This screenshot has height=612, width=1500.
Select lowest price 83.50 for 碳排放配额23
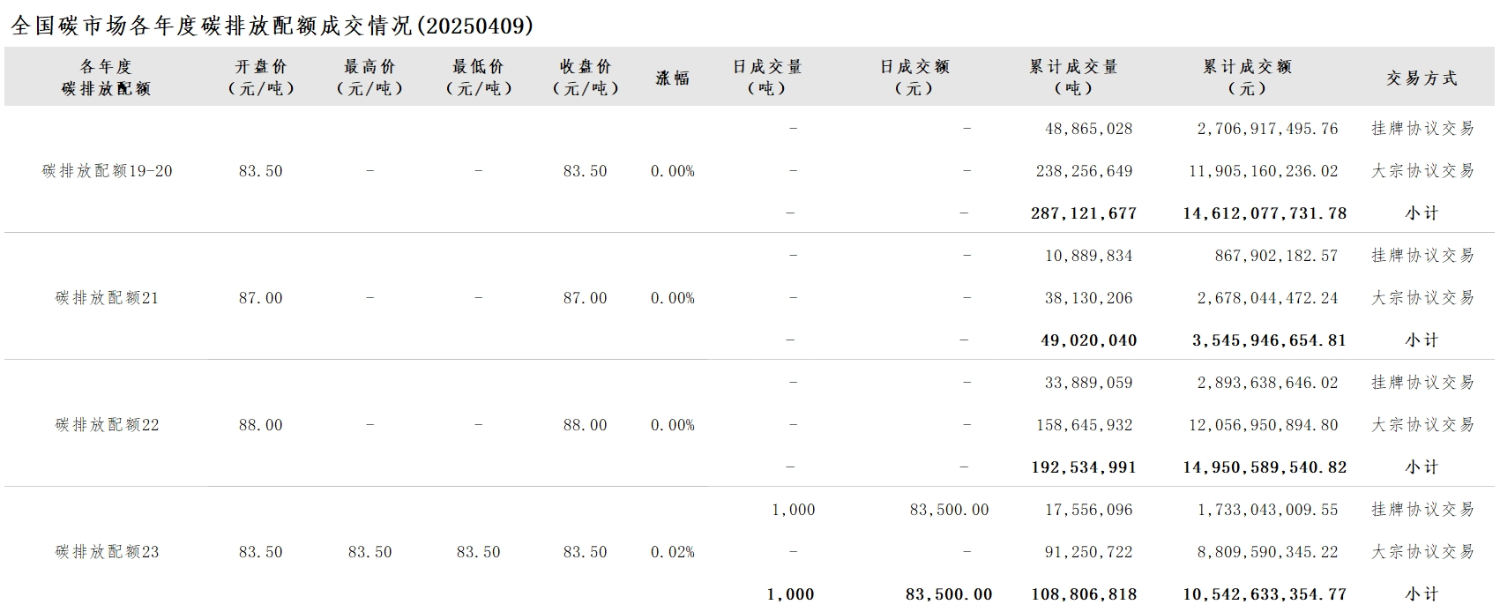click(x=478, y=552)
